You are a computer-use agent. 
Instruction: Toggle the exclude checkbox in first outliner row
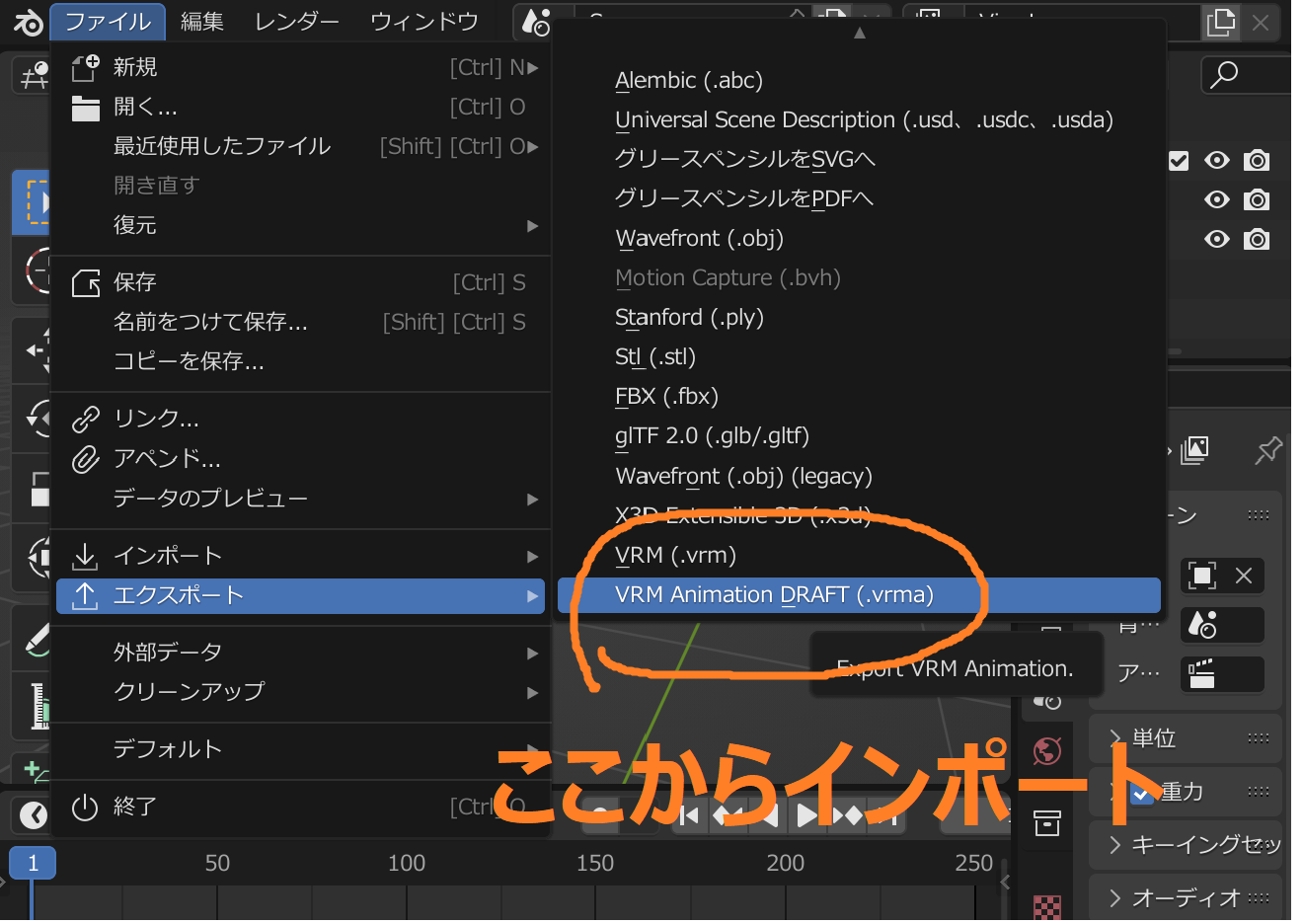[1178, 160]
